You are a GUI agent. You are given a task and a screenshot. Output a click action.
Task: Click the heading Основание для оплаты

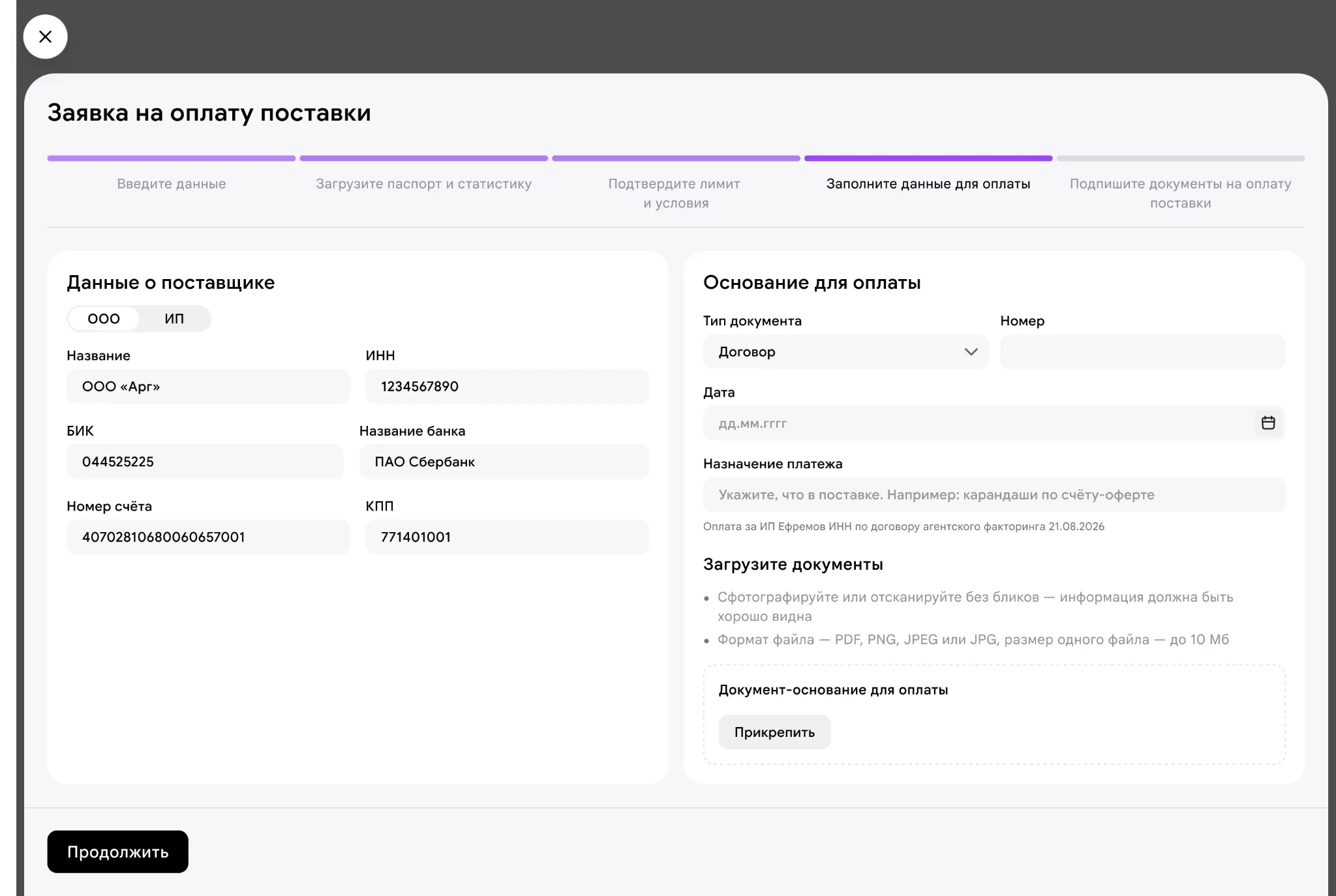click(x=812, y=282)
